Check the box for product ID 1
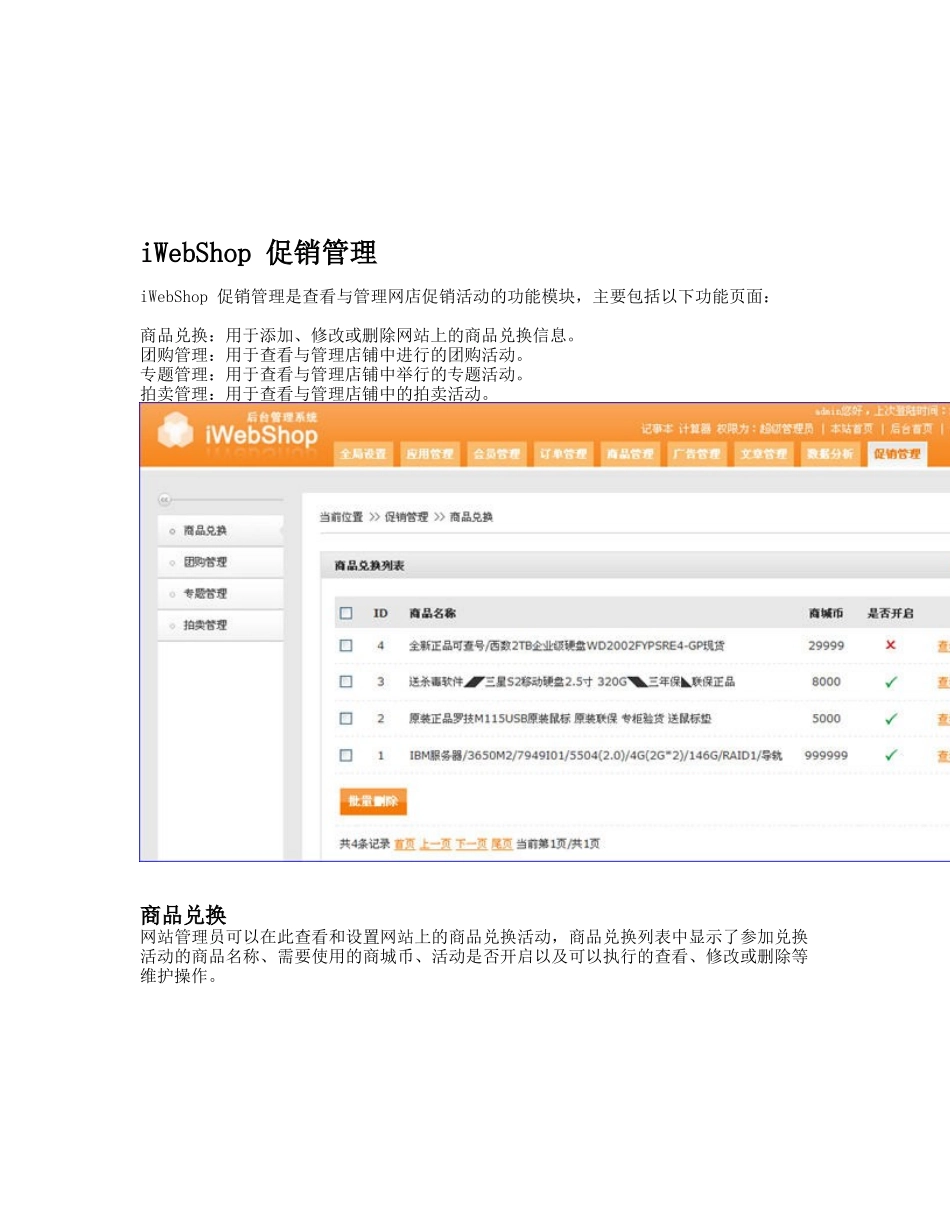 [x=346, y=755]
